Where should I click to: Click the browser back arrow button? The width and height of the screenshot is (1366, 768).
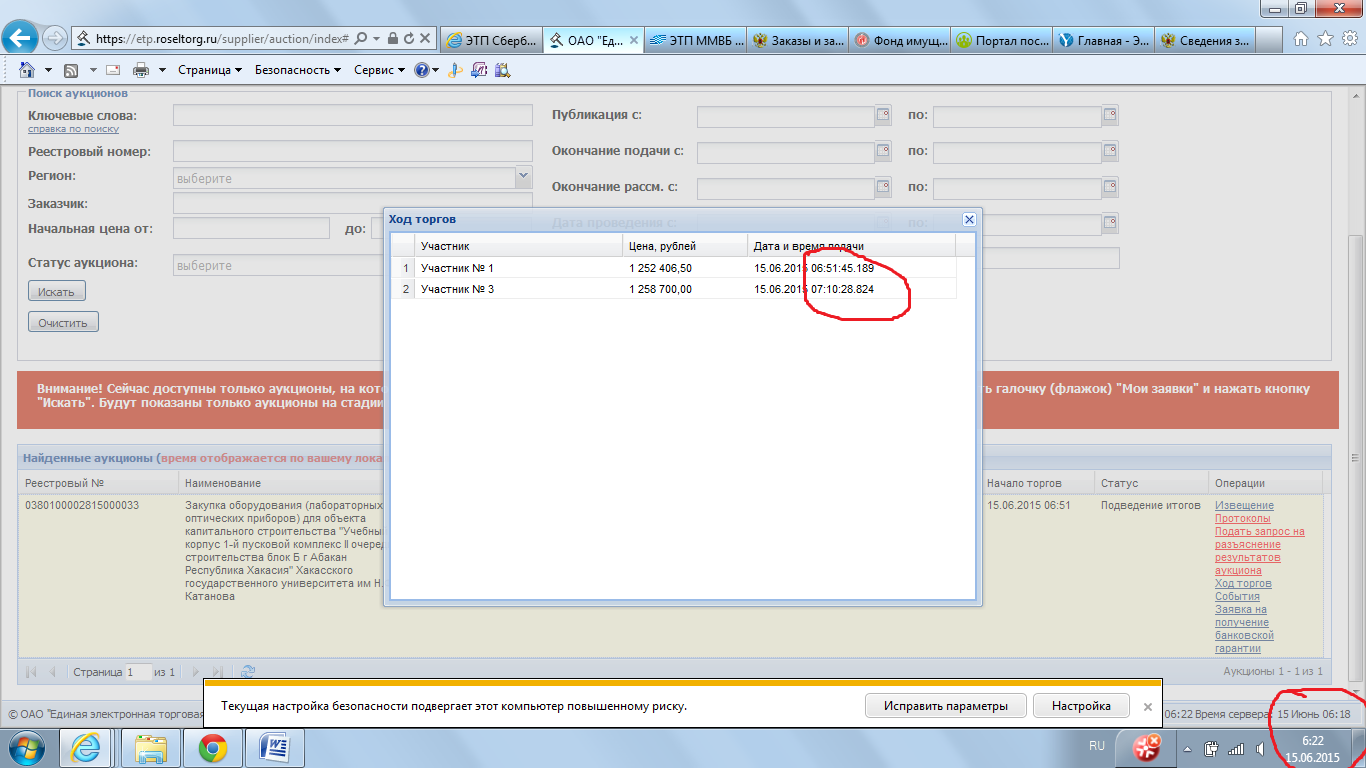coord(22,38)
